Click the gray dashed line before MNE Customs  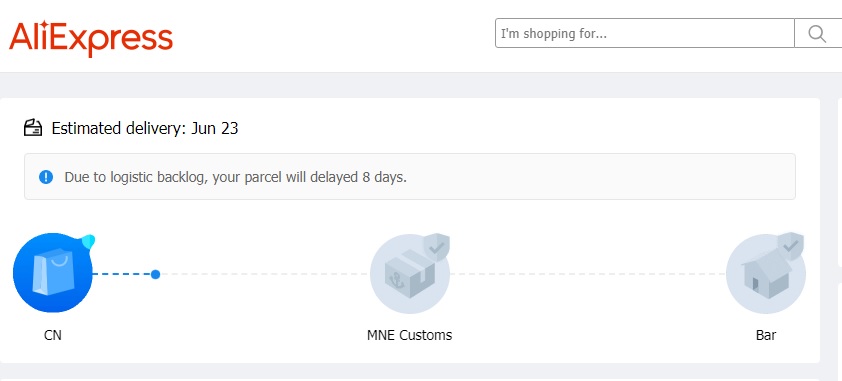265,274
